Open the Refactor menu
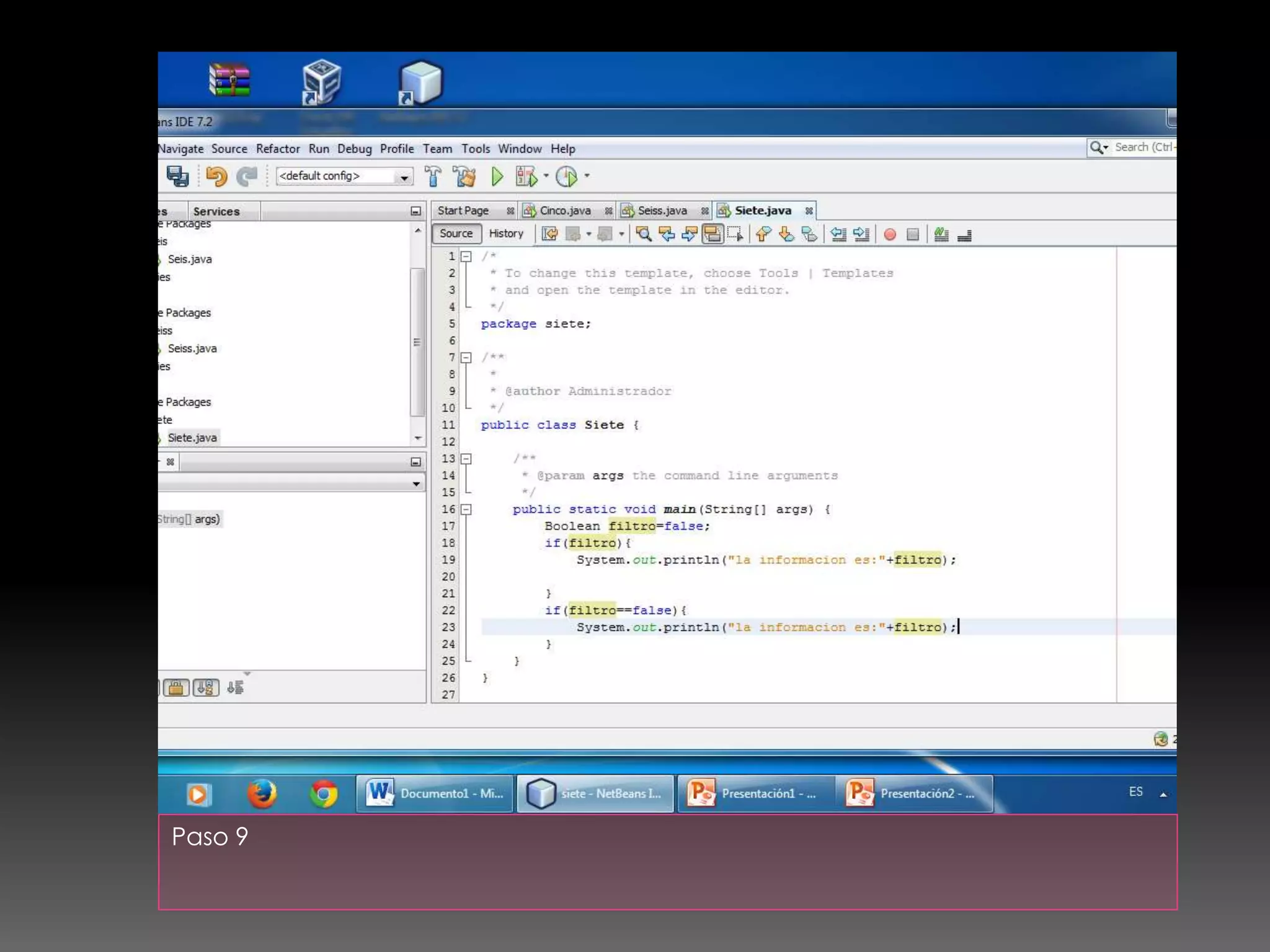1270x952 pixels. pyautogui.click(x=277, y=149)
